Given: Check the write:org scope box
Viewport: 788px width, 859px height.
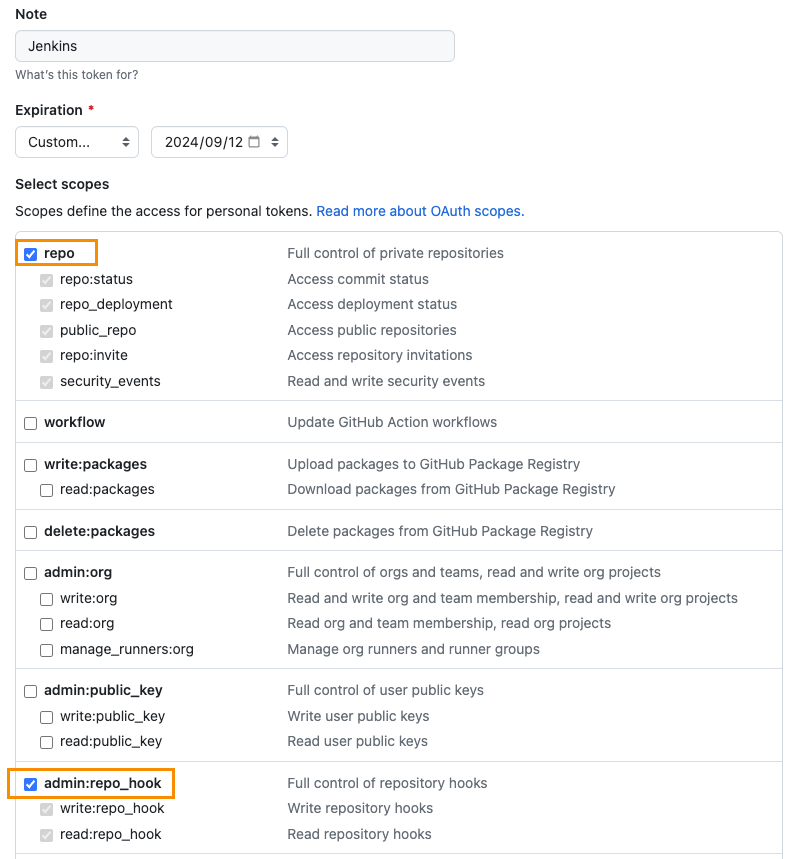Looking at the screenshot, I should point(46,599).
